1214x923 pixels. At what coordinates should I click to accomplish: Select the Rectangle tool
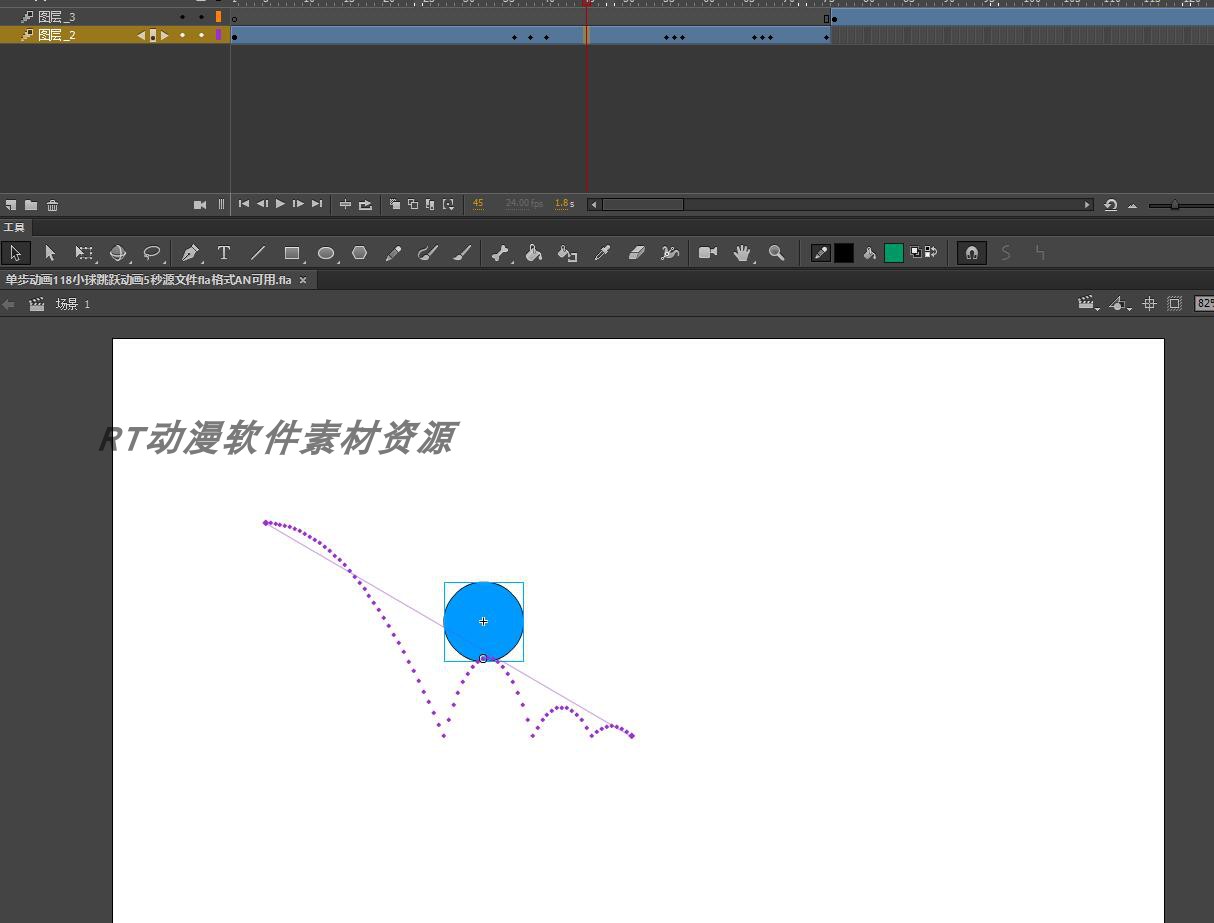[292, 254]
